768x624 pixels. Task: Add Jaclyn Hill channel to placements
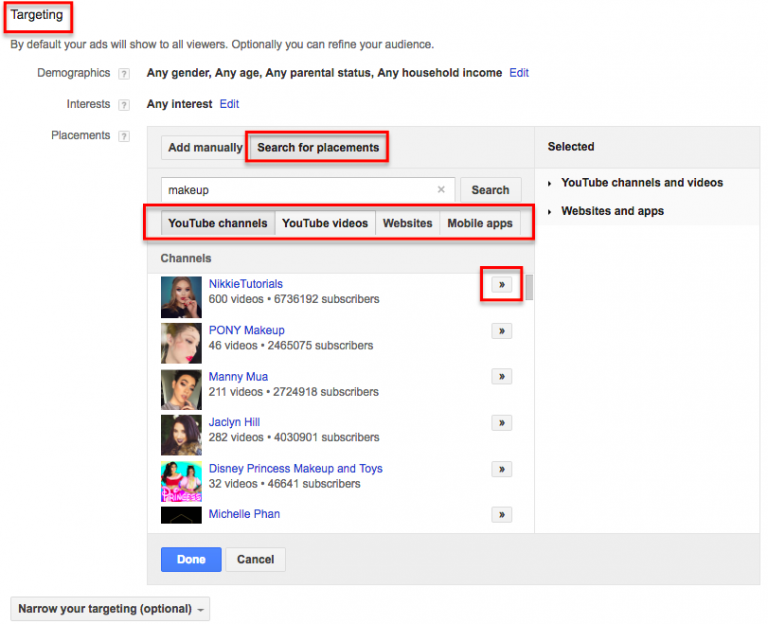(x=501, y=423)
